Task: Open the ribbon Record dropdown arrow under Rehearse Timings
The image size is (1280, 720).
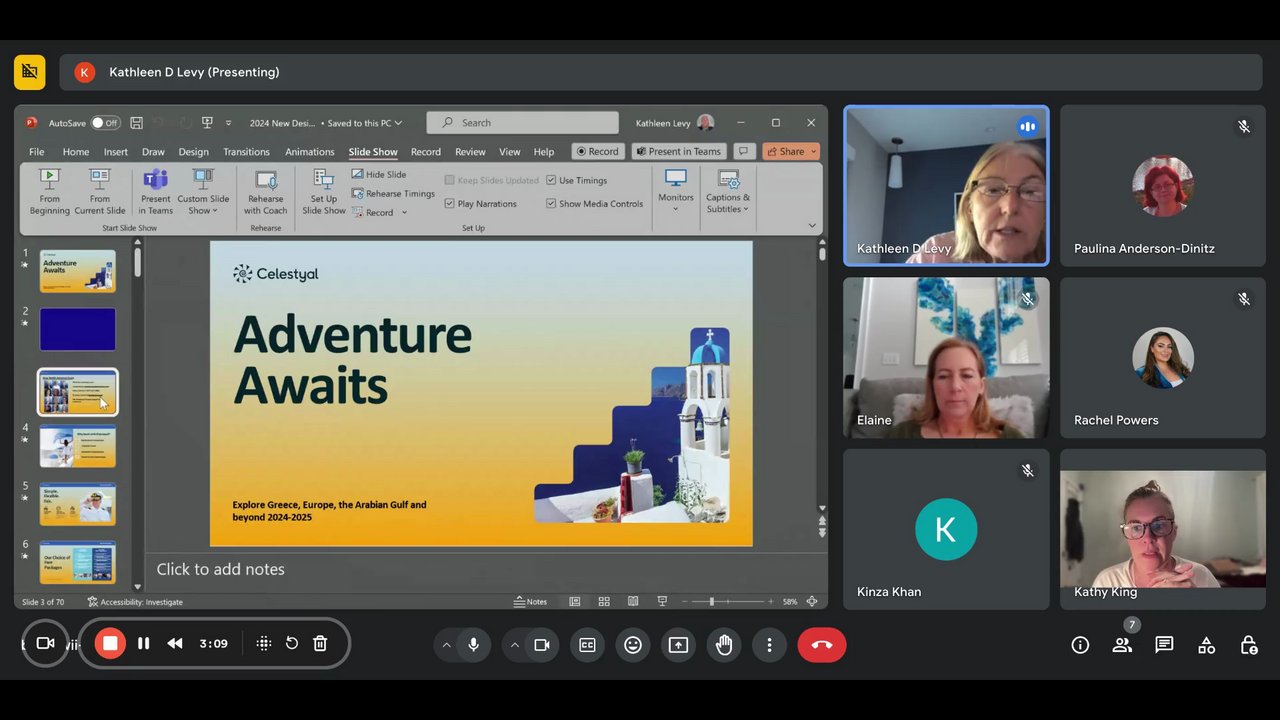Action: [x=404, y=213]
